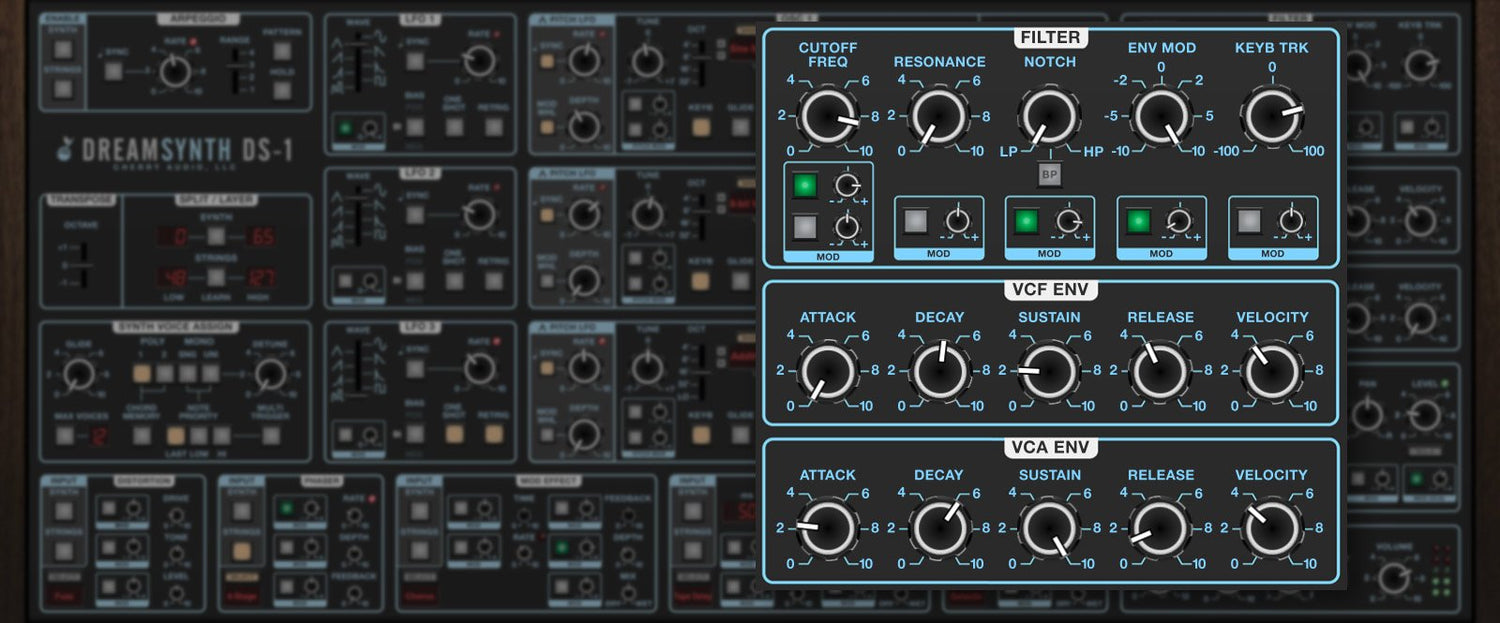The height and width of the screenshot is (623, 1500).
Task: Click the Keyb Trk knob
Action: [1271, 116]
